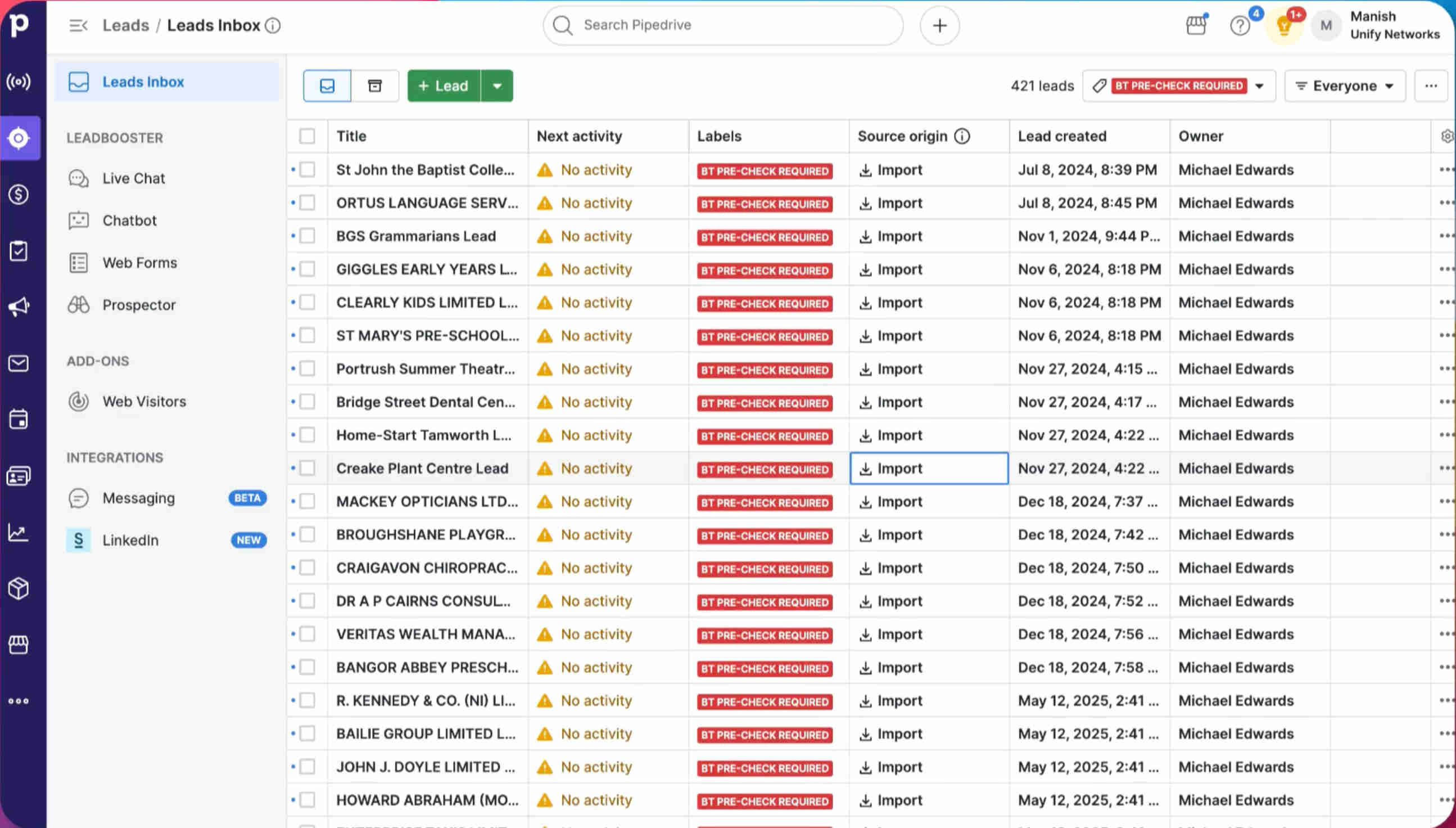Open the calendar icon in sidebar

pos(19,420)
